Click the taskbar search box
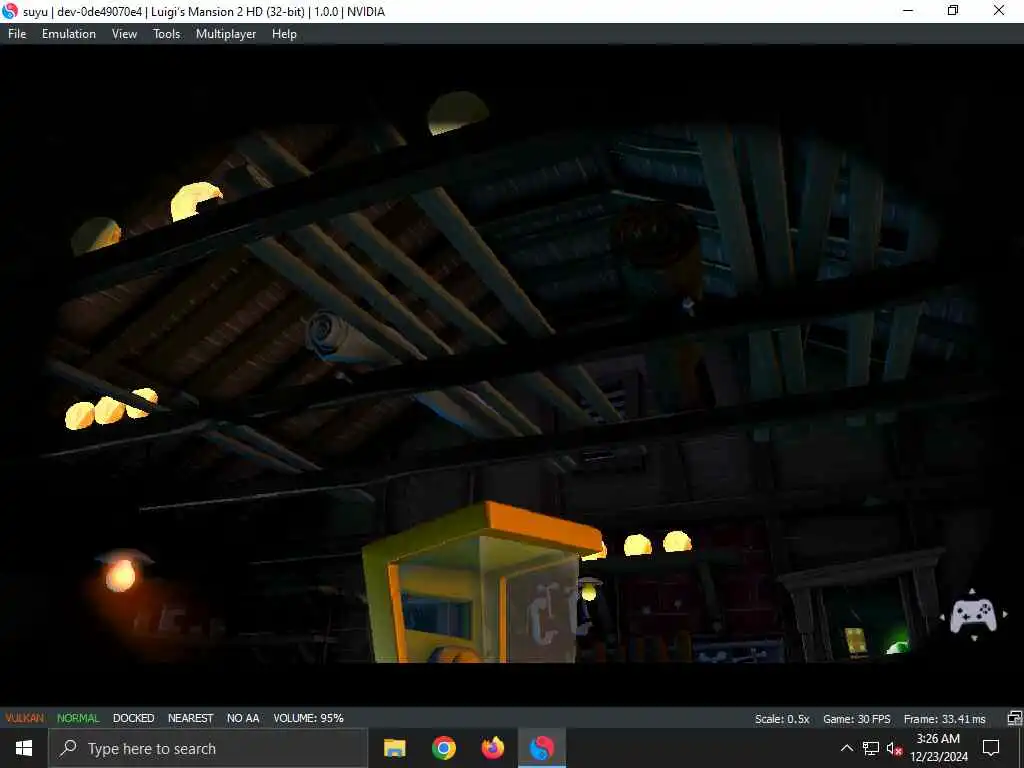1024x768 pixels. point(208,748)
